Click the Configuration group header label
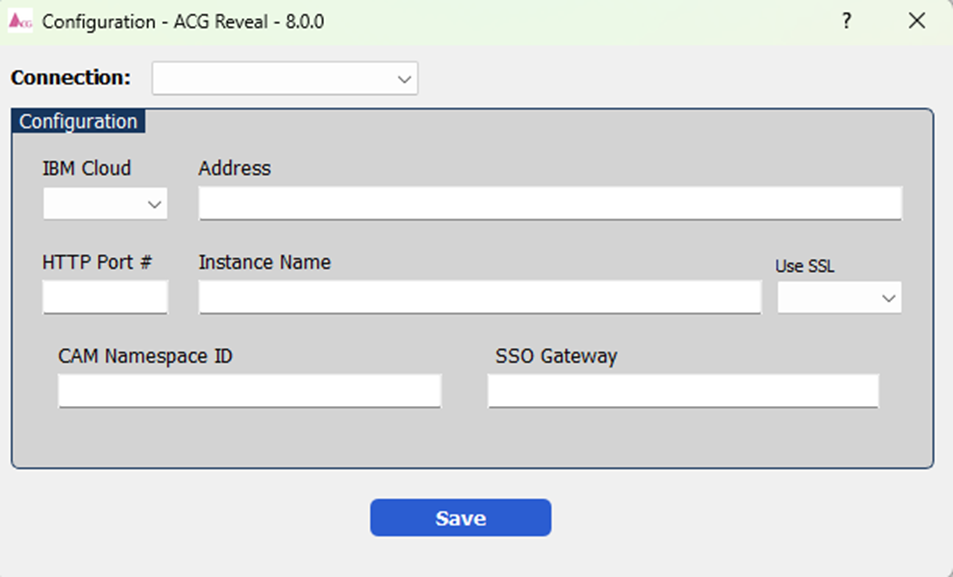 click(78, 121)
